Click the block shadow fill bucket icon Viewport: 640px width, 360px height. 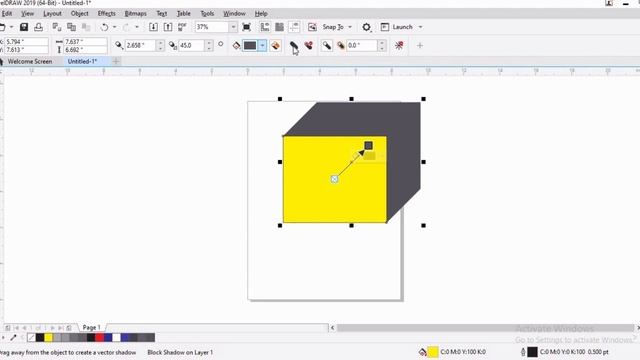point(236,45)
